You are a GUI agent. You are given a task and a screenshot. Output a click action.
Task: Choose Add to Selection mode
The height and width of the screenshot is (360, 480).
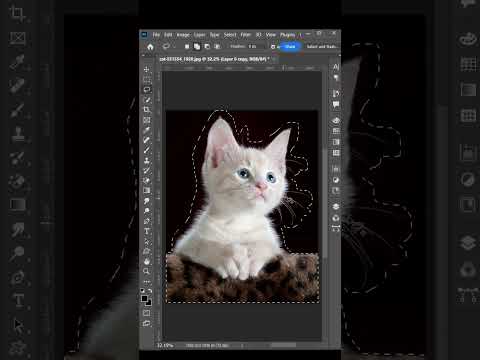point(197,47)
